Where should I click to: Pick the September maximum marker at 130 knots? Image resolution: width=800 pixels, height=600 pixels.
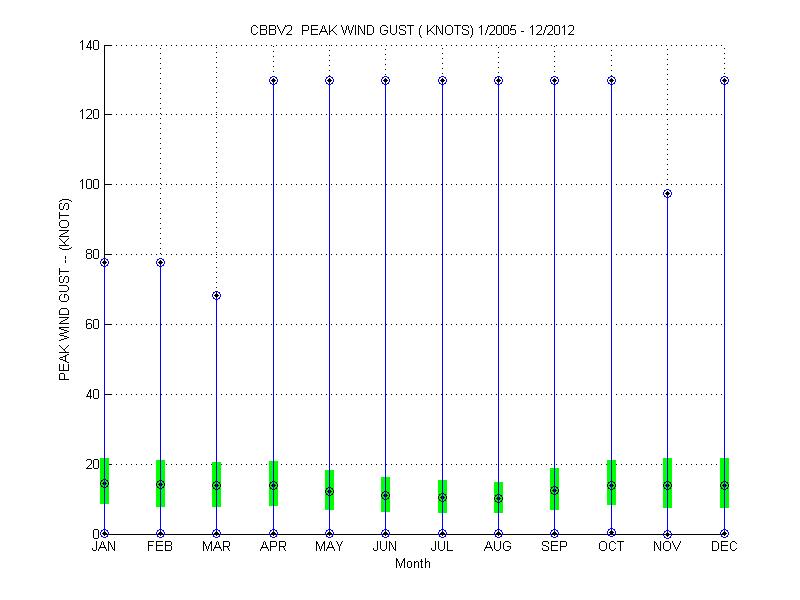[555, 80]
